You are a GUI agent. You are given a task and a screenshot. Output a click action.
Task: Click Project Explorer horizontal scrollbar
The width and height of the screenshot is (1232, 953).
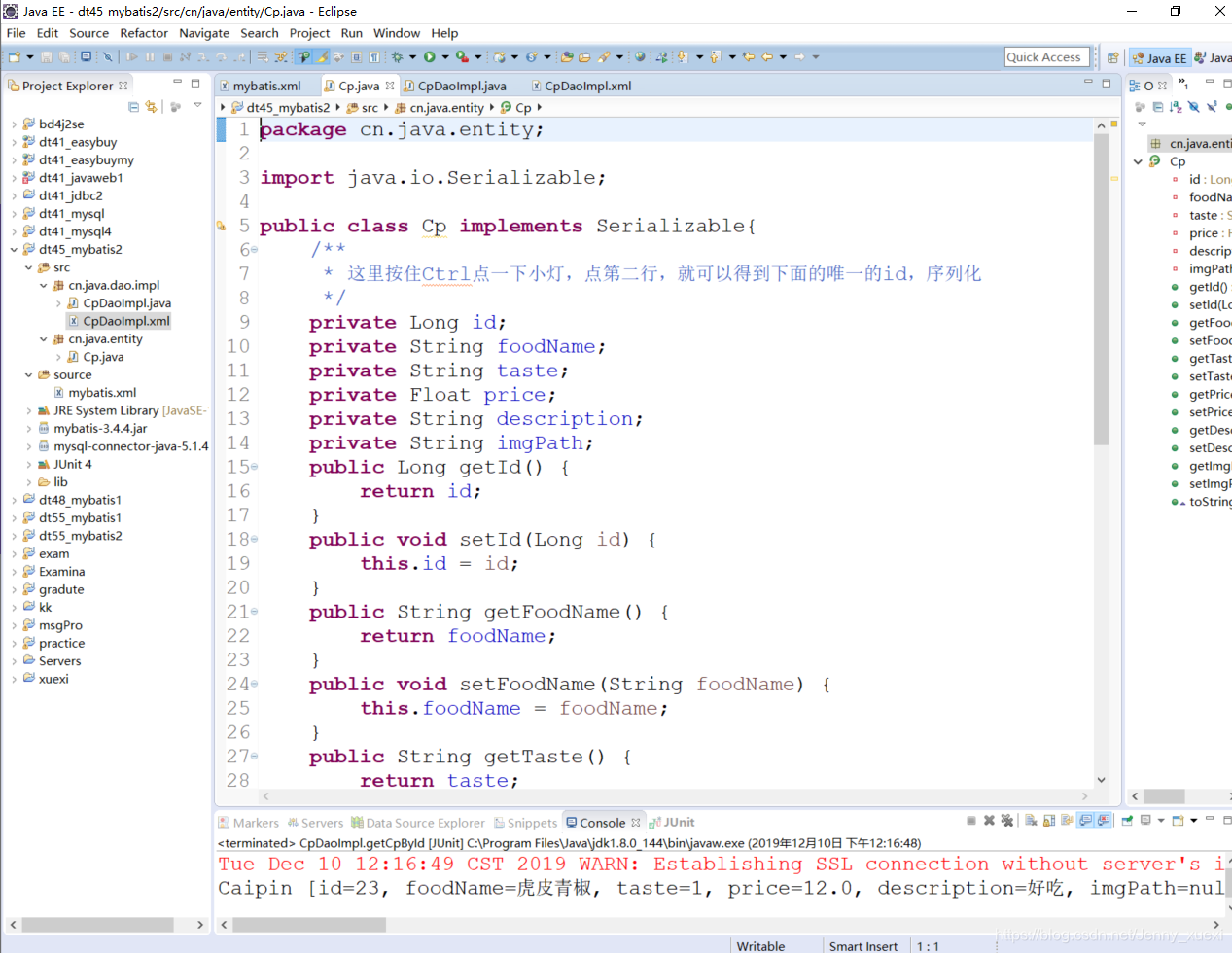tap(97, 924)
